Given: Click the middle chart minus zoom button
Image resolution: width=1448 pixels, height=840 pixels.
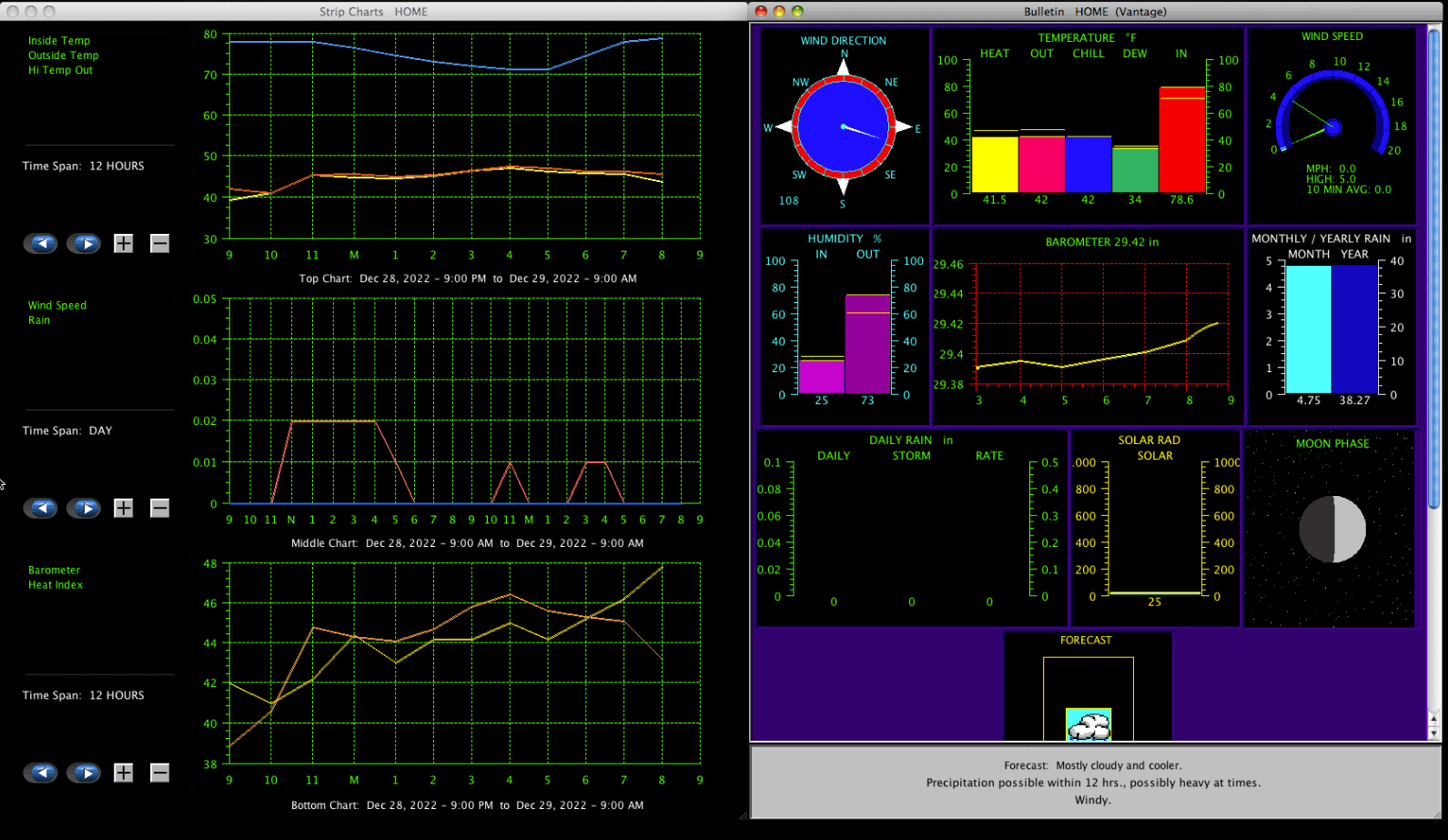Looking at the screenshot, I should 159,508.
